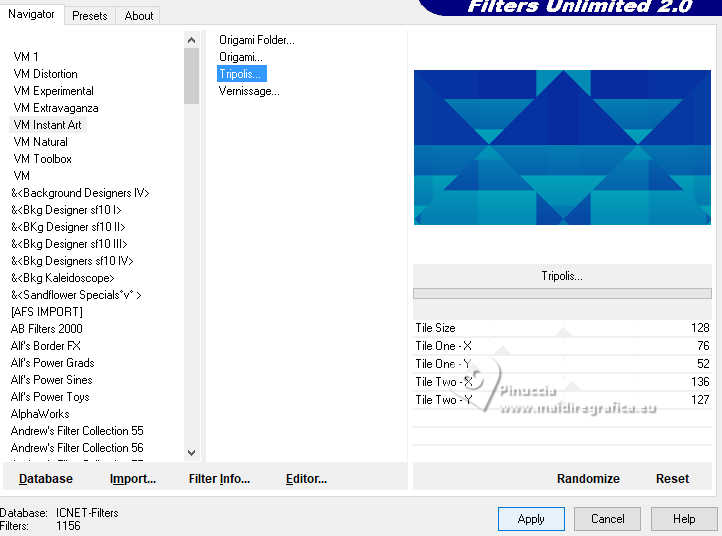Click the category list scrollbar thumb
The width and height of the screenshot is (722, 536).
tap(192, 76)
